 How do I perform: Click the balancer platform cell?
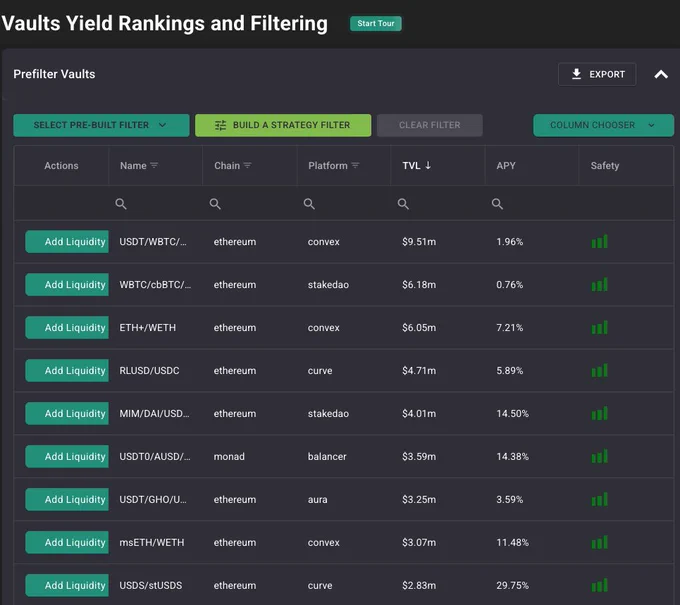pyautogui.click(x=327, y=456)
